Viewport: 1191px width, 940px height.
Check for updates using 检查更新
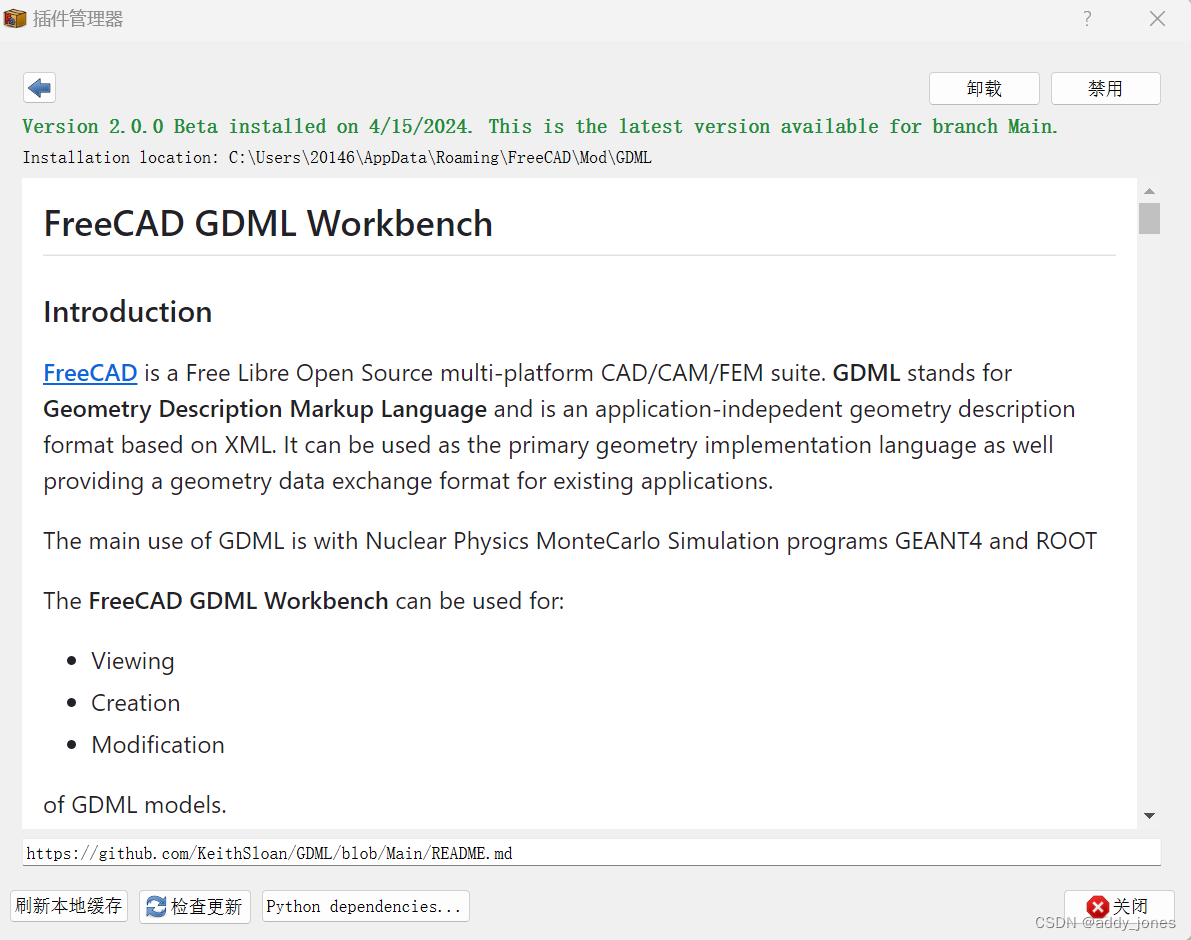point(195,906)
